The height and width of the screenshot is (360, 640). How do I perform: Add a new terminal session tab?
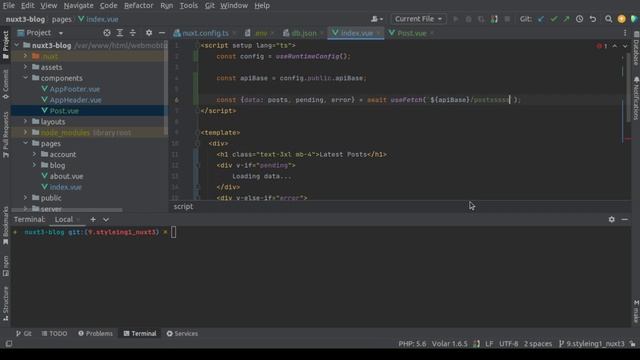pyautogui.click(x=93, y=220)
